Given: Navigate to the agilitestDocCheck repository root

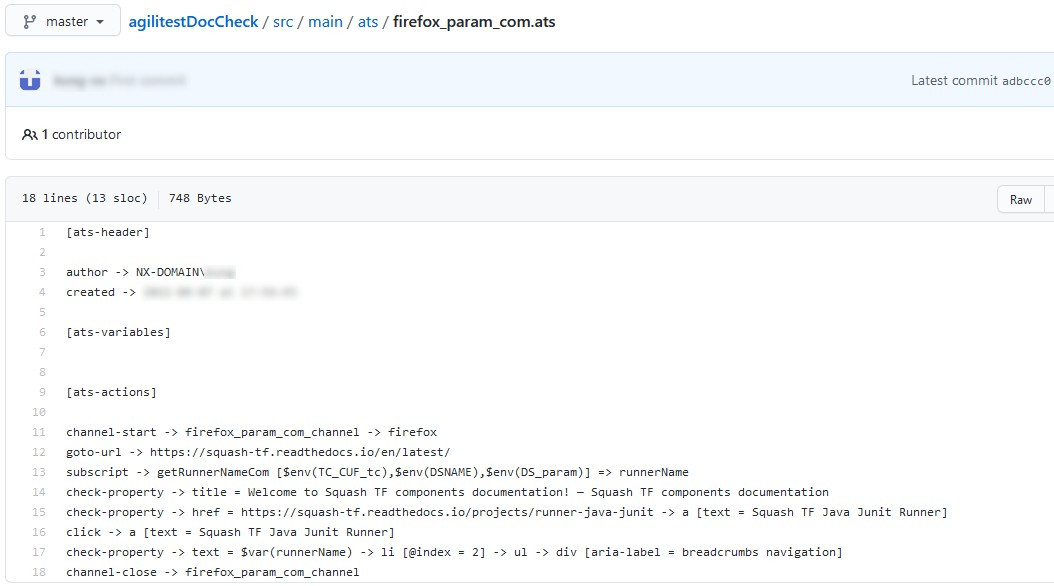Looking at the screenshot, I should (192, 20).
